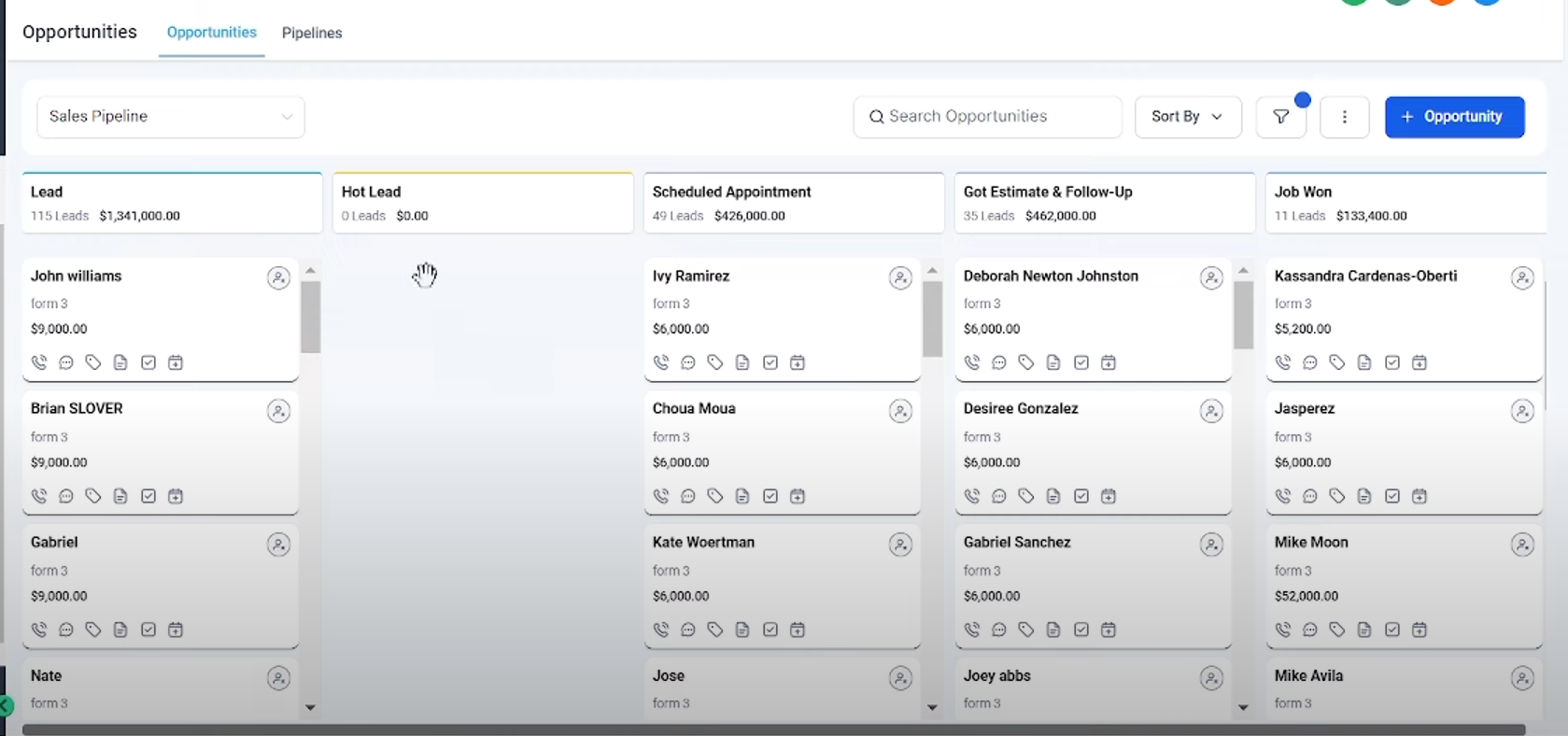The image size is (1568, 736).
Task: Open the three-dot more options menu
Action: point(1345,117)
